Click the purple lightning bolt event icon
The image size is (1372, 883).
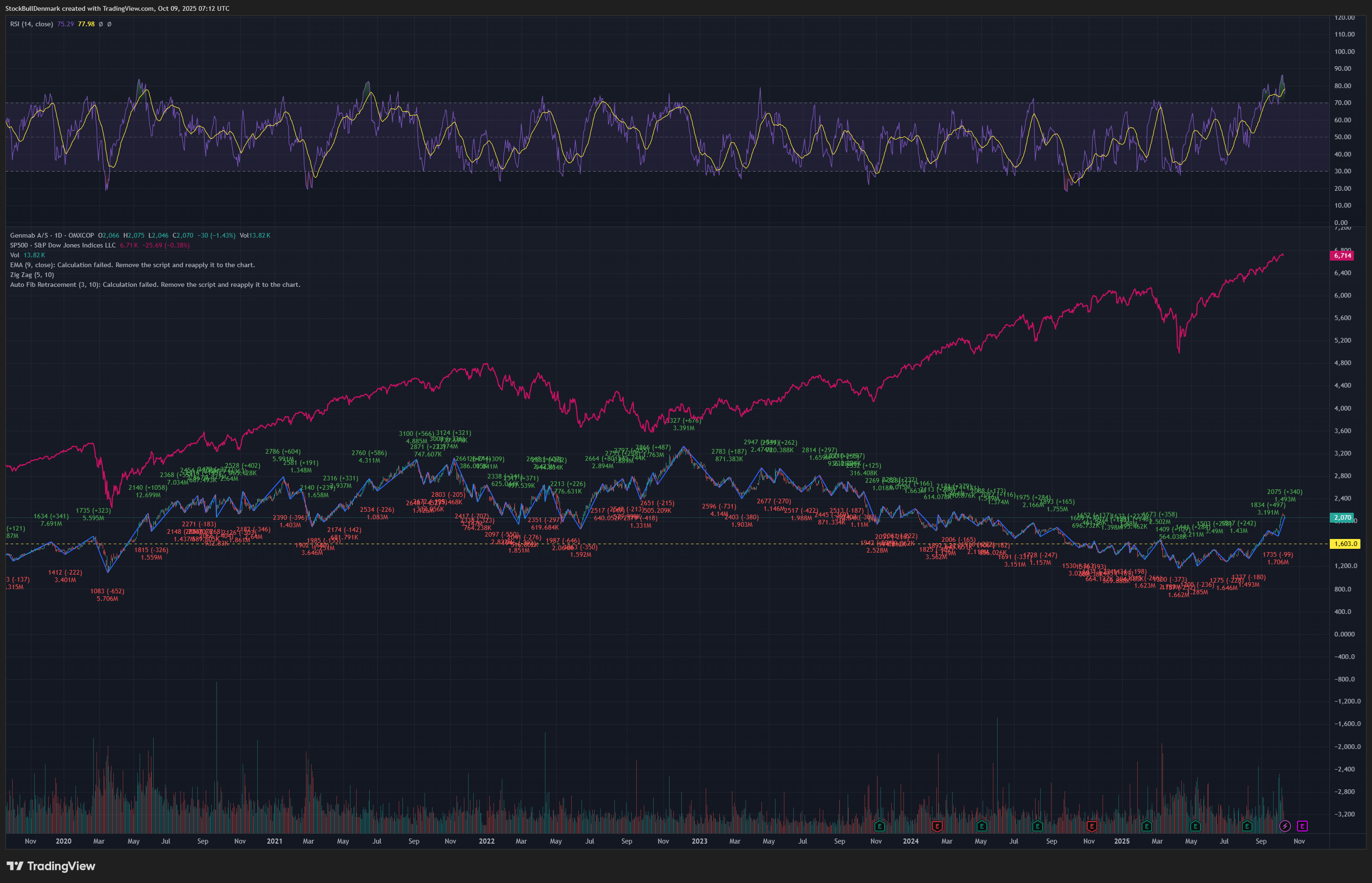pyautogui.click(x=1285, y=826)
